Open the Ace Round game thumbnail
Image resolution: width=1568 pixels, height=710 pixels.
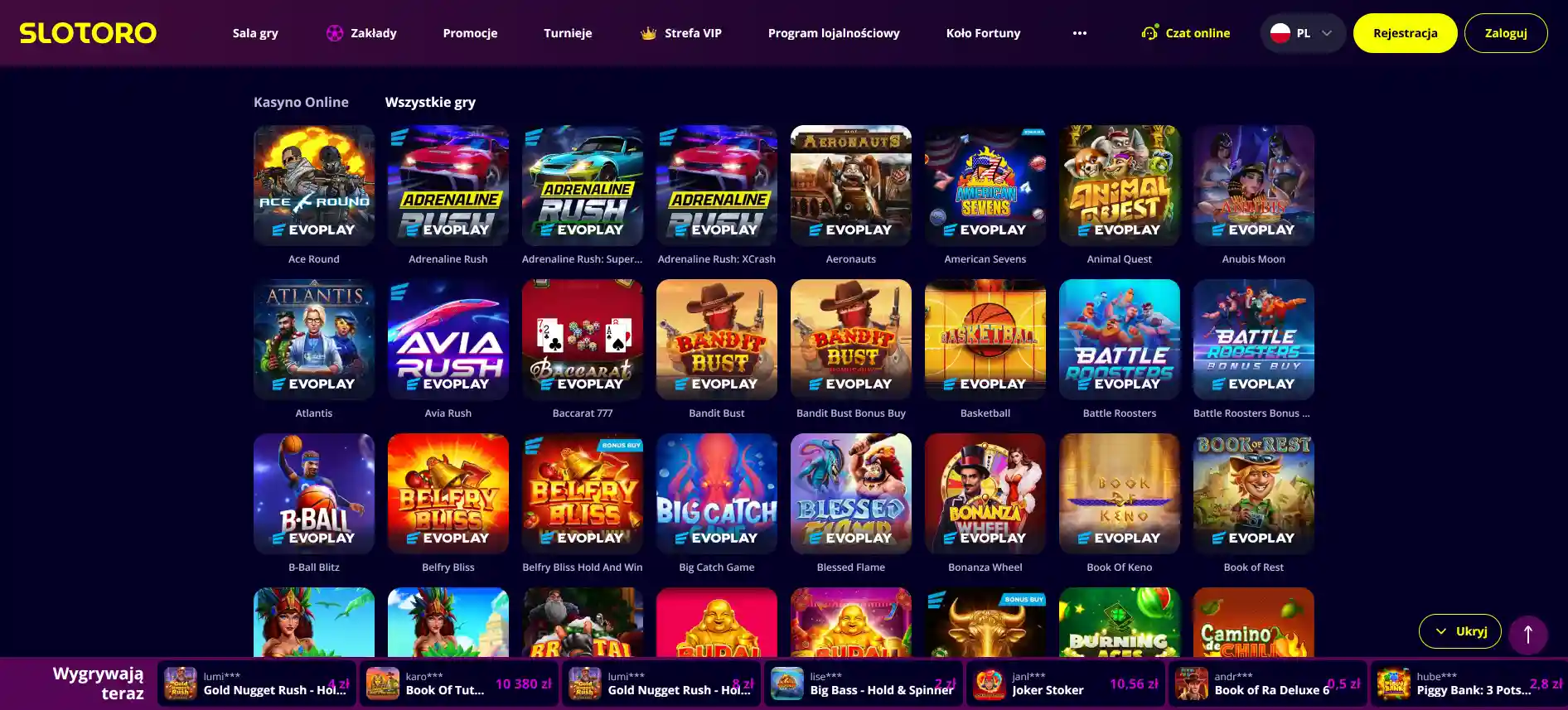(314, 186)
